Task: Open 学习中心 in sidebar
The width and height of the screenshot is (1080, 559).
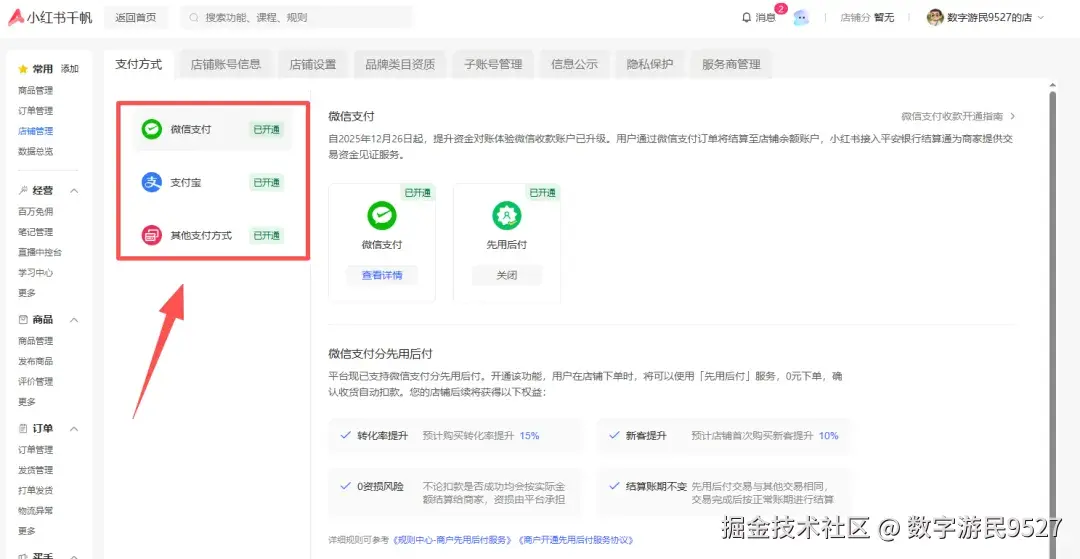Action: (35, 273)
